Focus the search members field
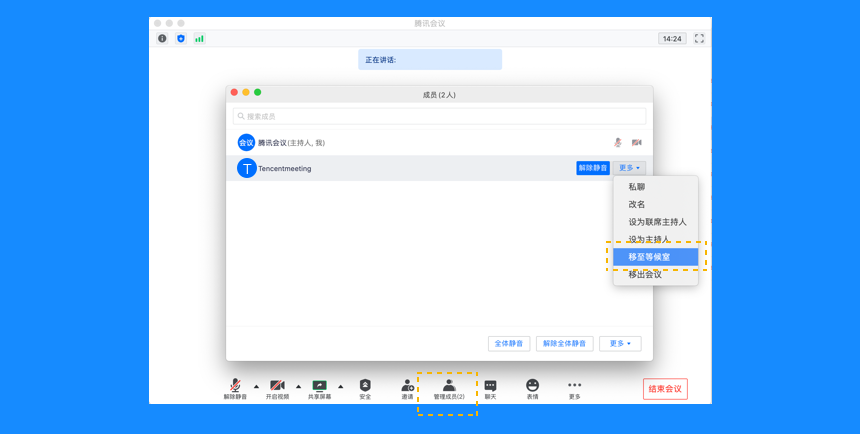Viewport: 860px width, 434px height. pos(439,116)
